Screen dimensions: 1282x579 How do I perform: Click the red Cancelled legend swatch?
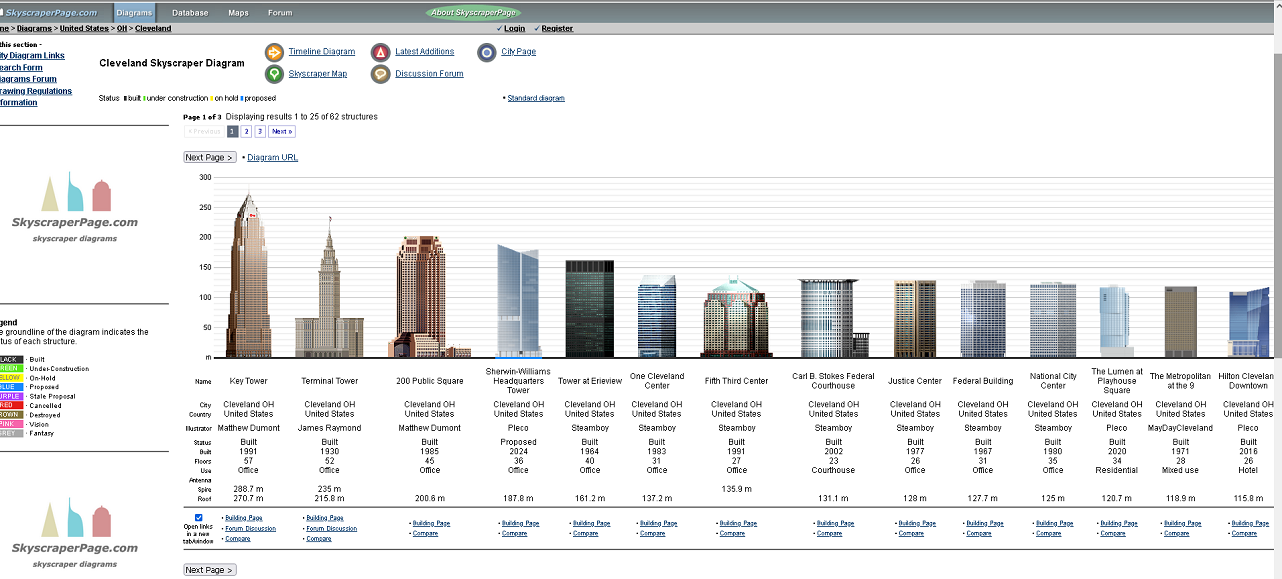[9, 405]
